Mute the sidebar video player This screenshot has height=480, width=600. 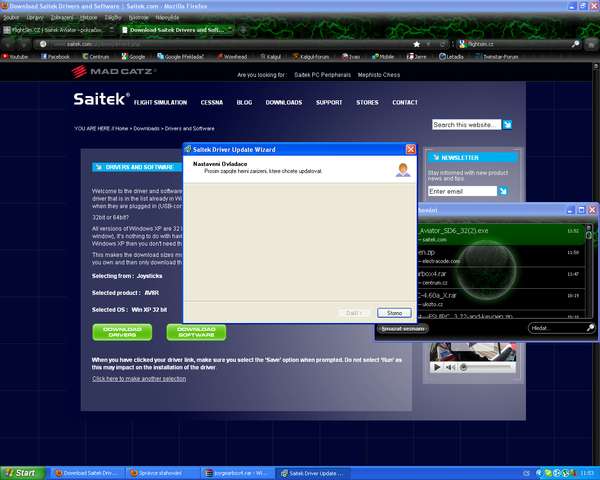[450, 367]
